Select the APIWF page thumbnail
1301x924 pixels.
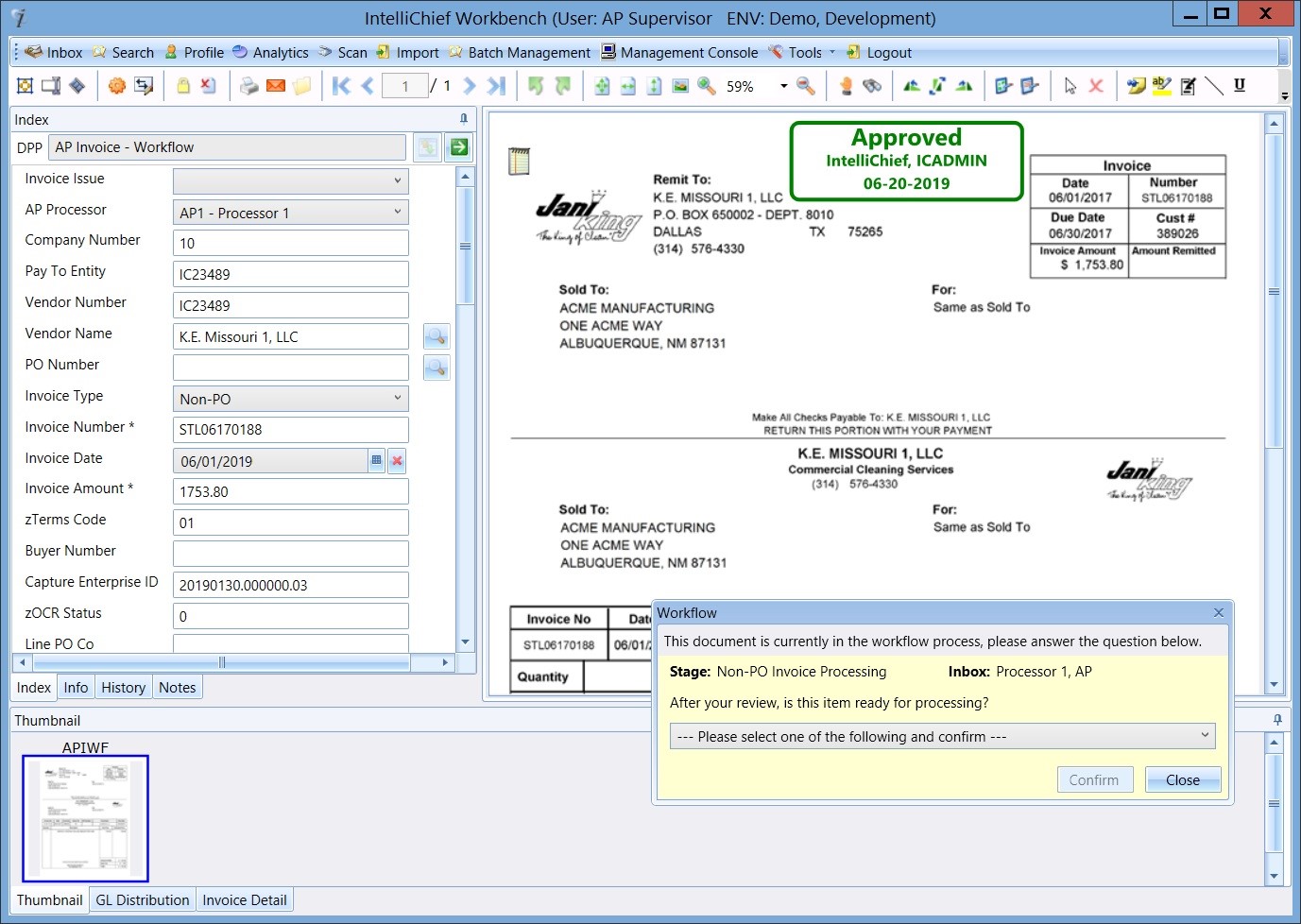pos(85,818)
